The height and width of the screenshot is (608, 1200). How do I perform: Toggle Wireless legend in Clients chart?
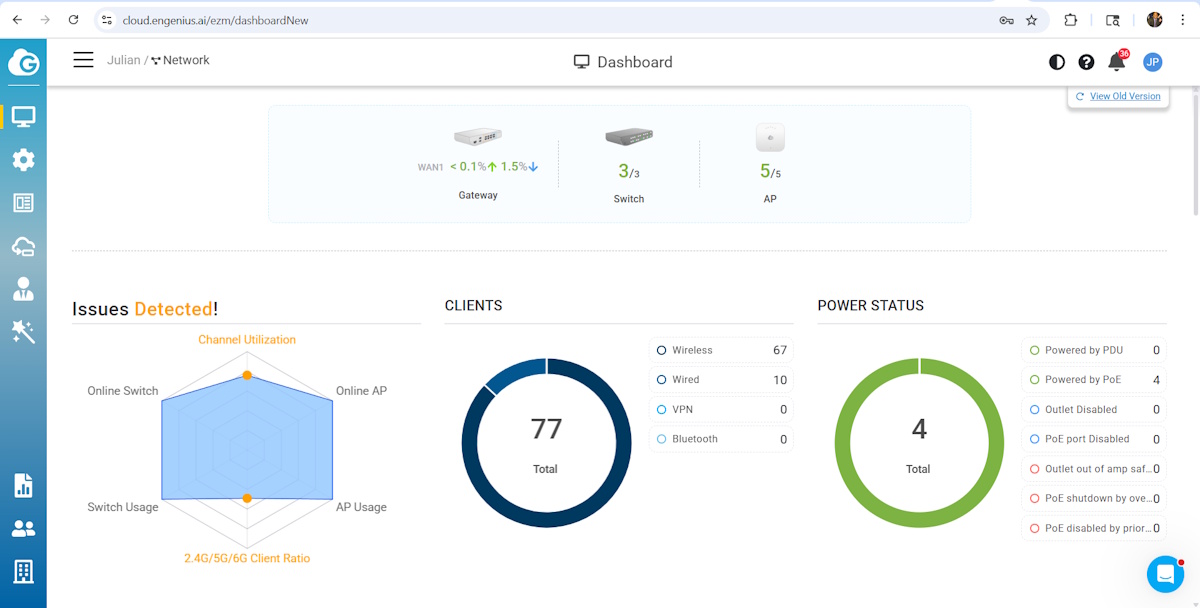[x=721, y=350]
